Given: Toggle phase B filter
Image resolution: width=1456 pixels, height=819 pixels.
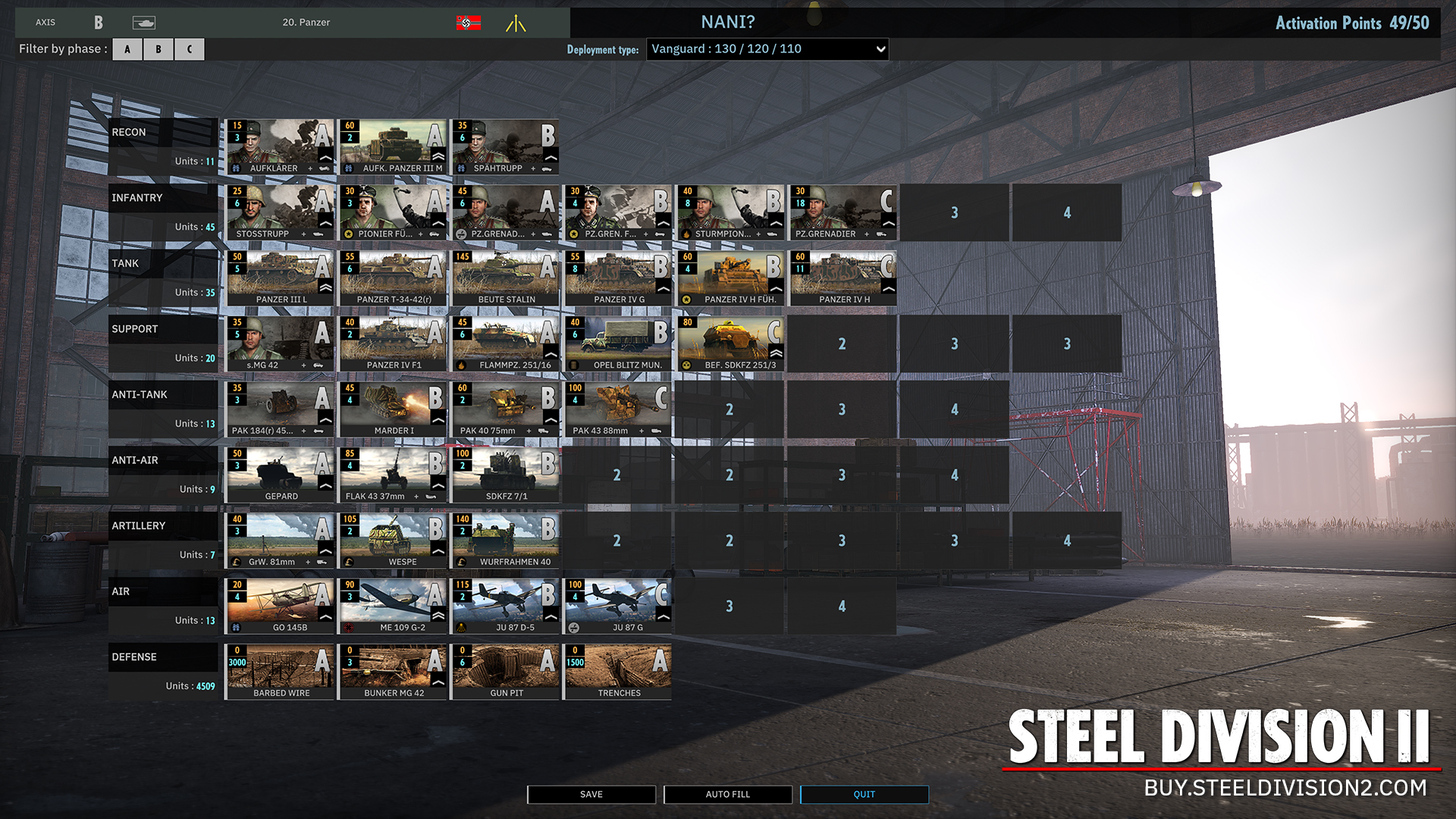Looking at the screenshot, I should tap(158, 49).
